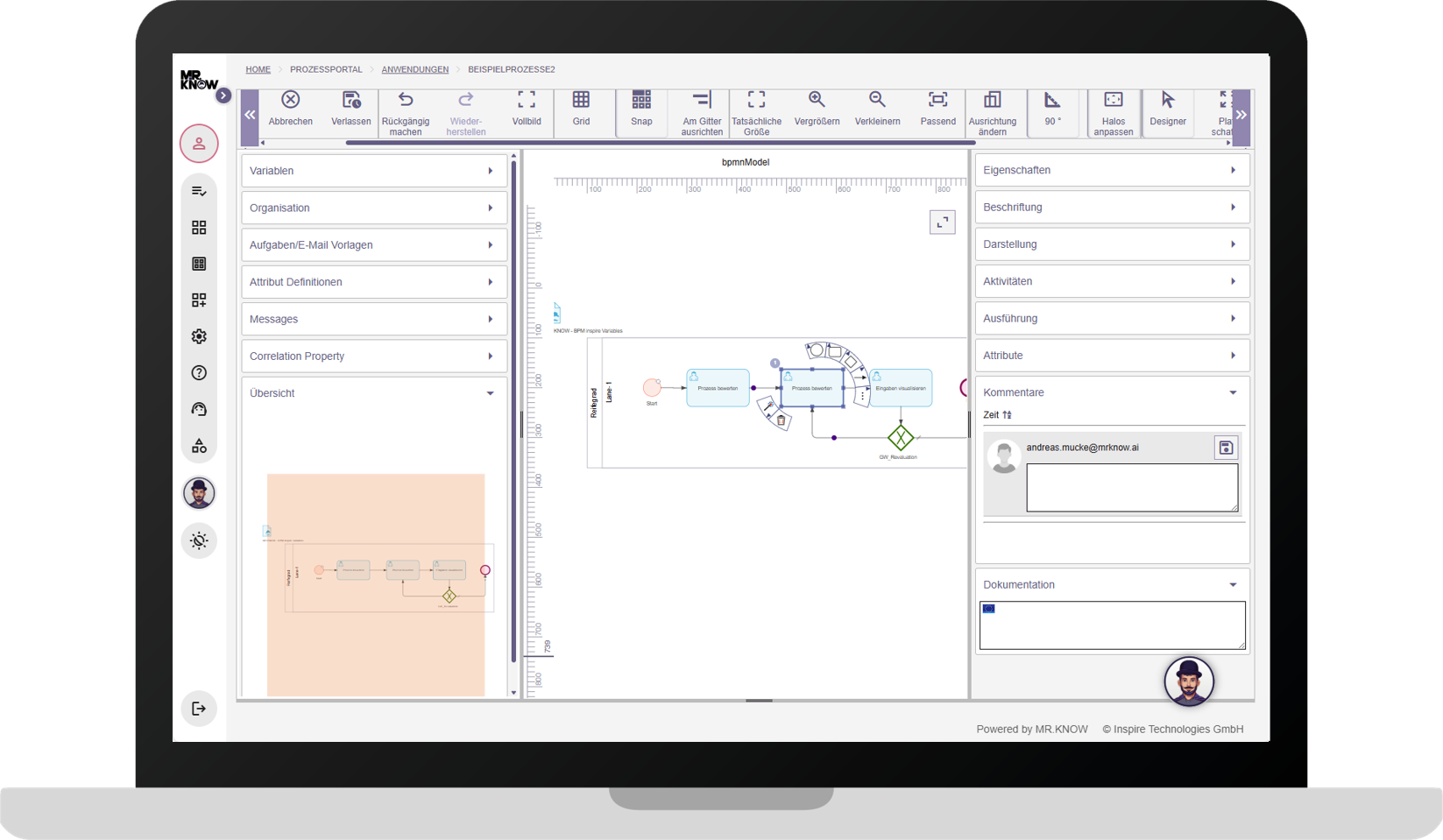The image size is (1443, 840).
Task: Expand the Organisation panel
Action: (374, 208)
